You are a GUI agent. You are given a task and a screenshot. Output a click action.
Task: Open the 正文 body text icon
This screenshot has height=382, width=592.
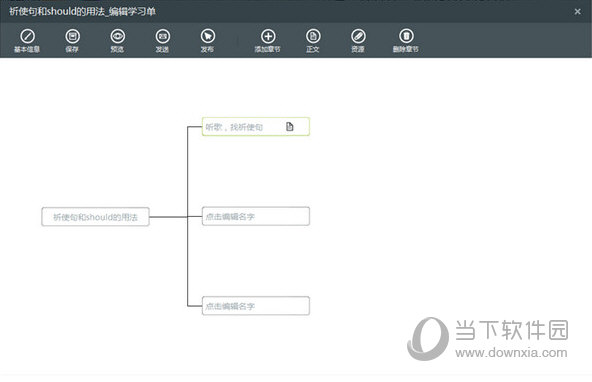[313, 36]
